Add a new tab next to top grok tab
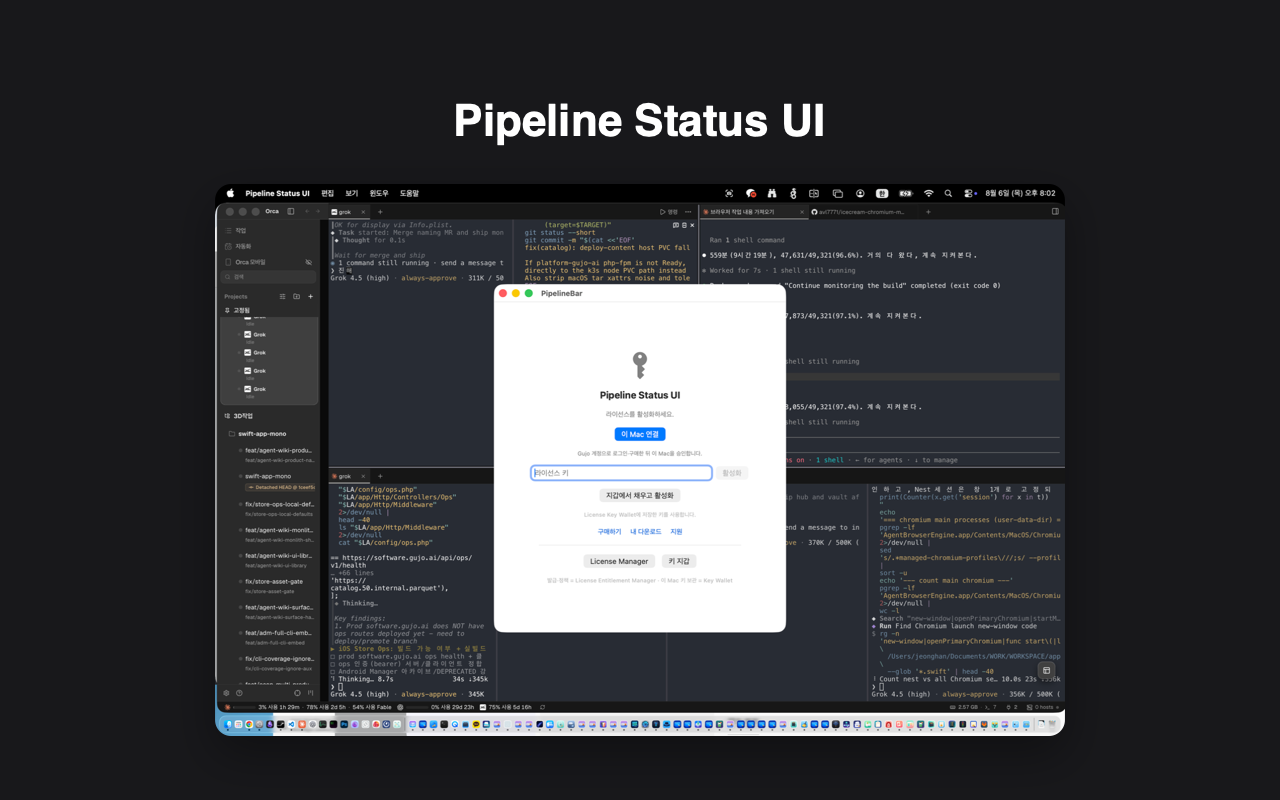 click(380, 212)
